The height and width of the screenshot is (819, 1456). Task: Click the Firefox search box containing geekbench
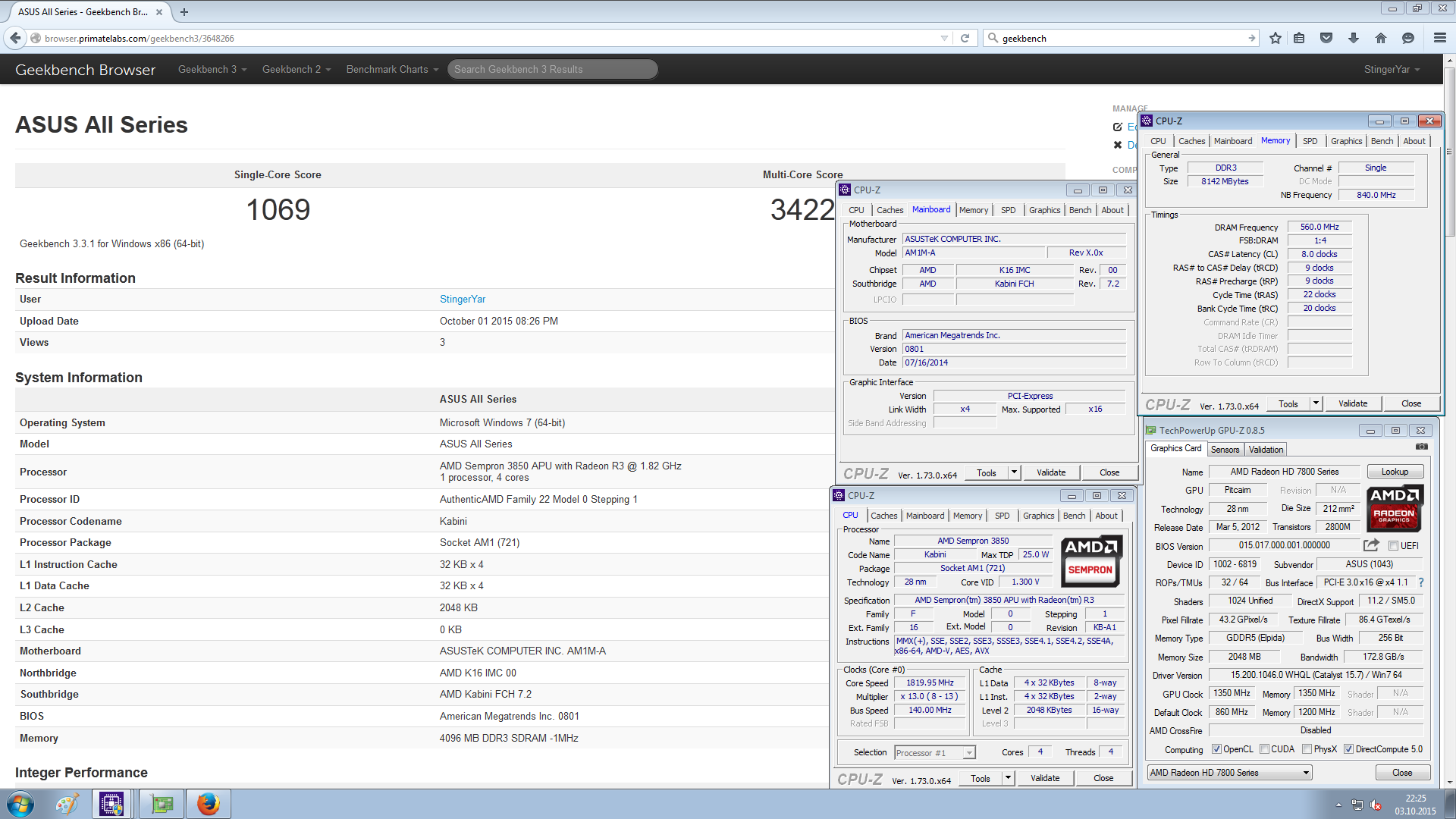coord(1121,38)
